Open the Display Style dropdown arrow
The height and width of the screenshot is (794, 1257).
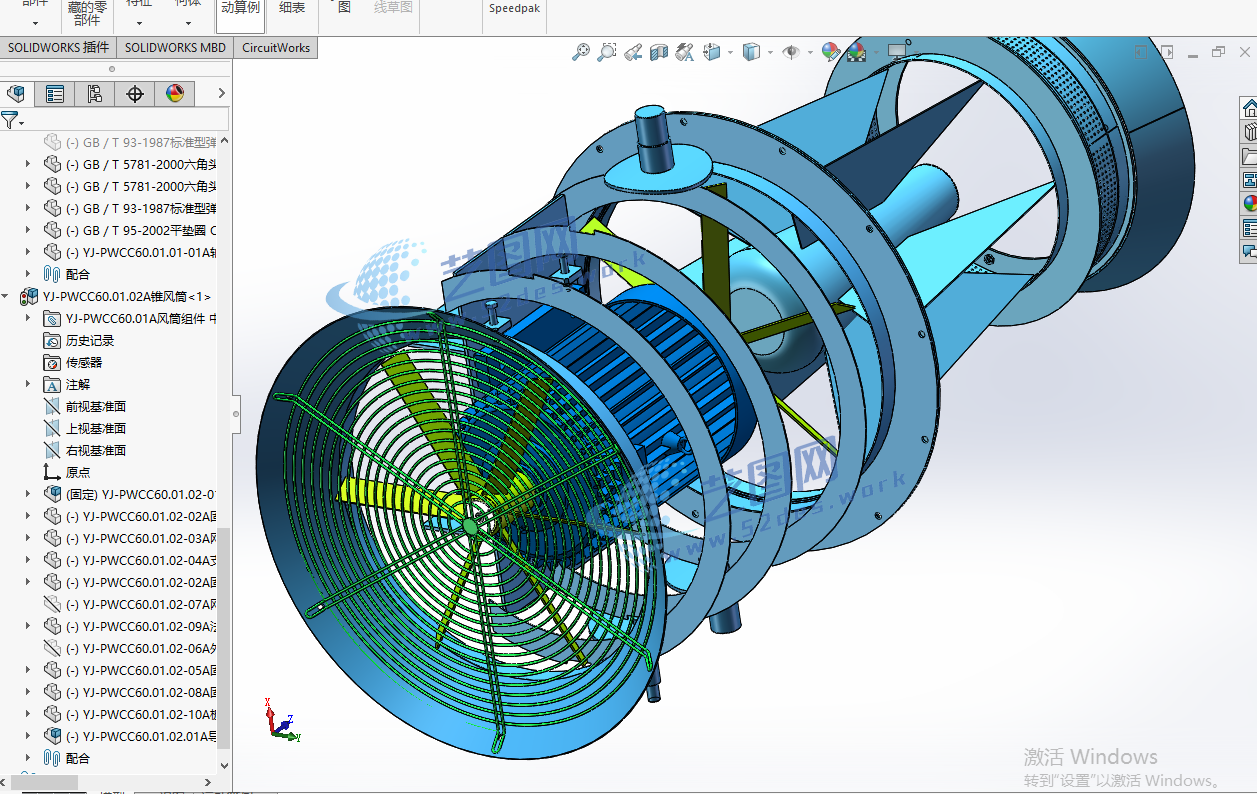click(770, 52)
